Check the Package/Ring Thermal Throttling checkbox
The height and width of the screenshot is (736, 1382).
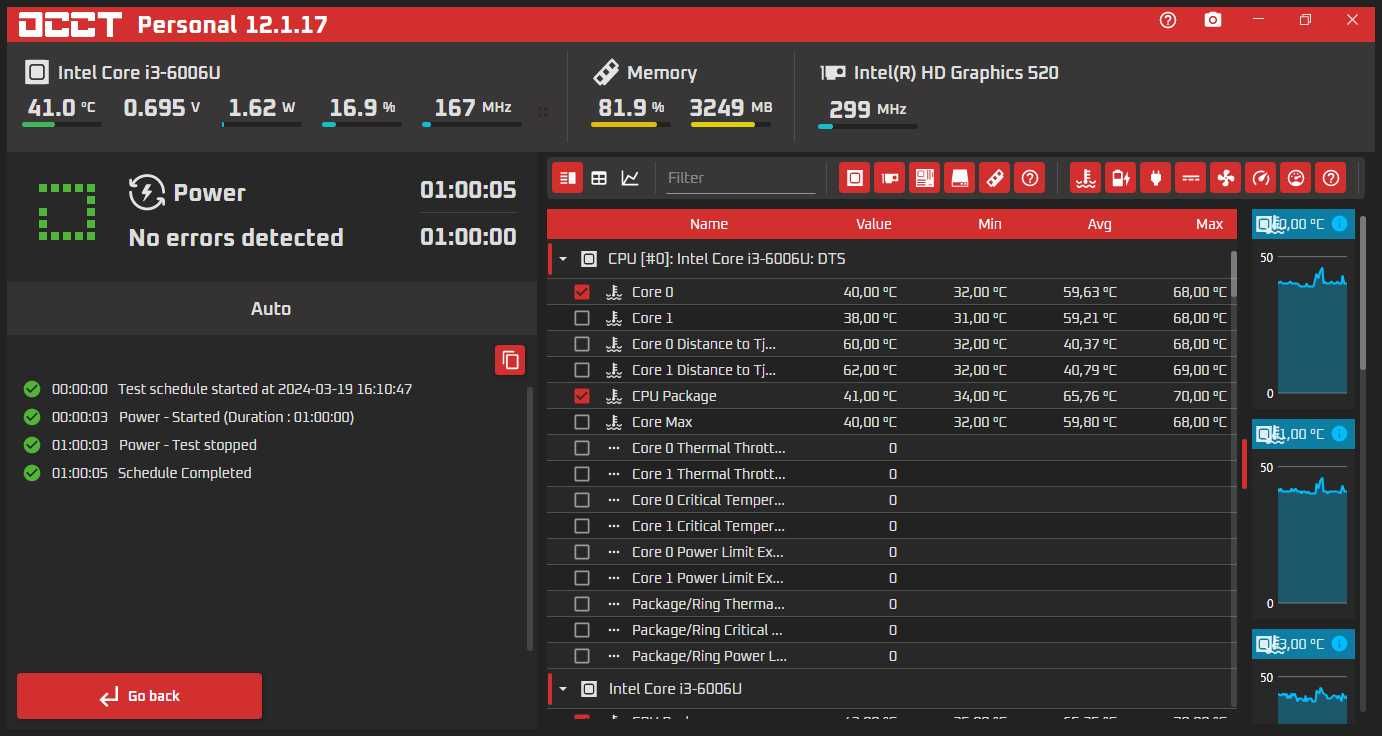[582, 604]
